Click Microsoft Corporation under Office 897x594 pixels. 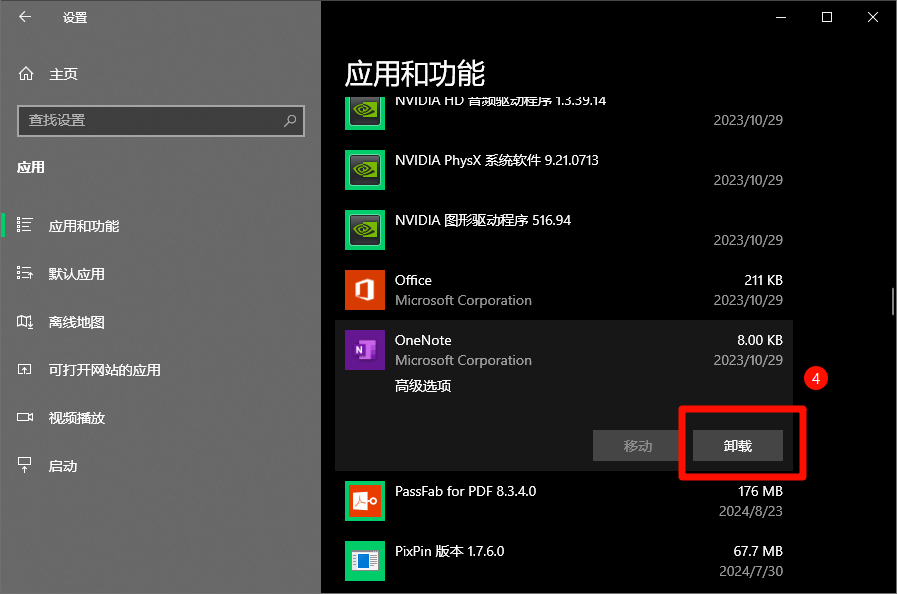click(x=463, y=300)
